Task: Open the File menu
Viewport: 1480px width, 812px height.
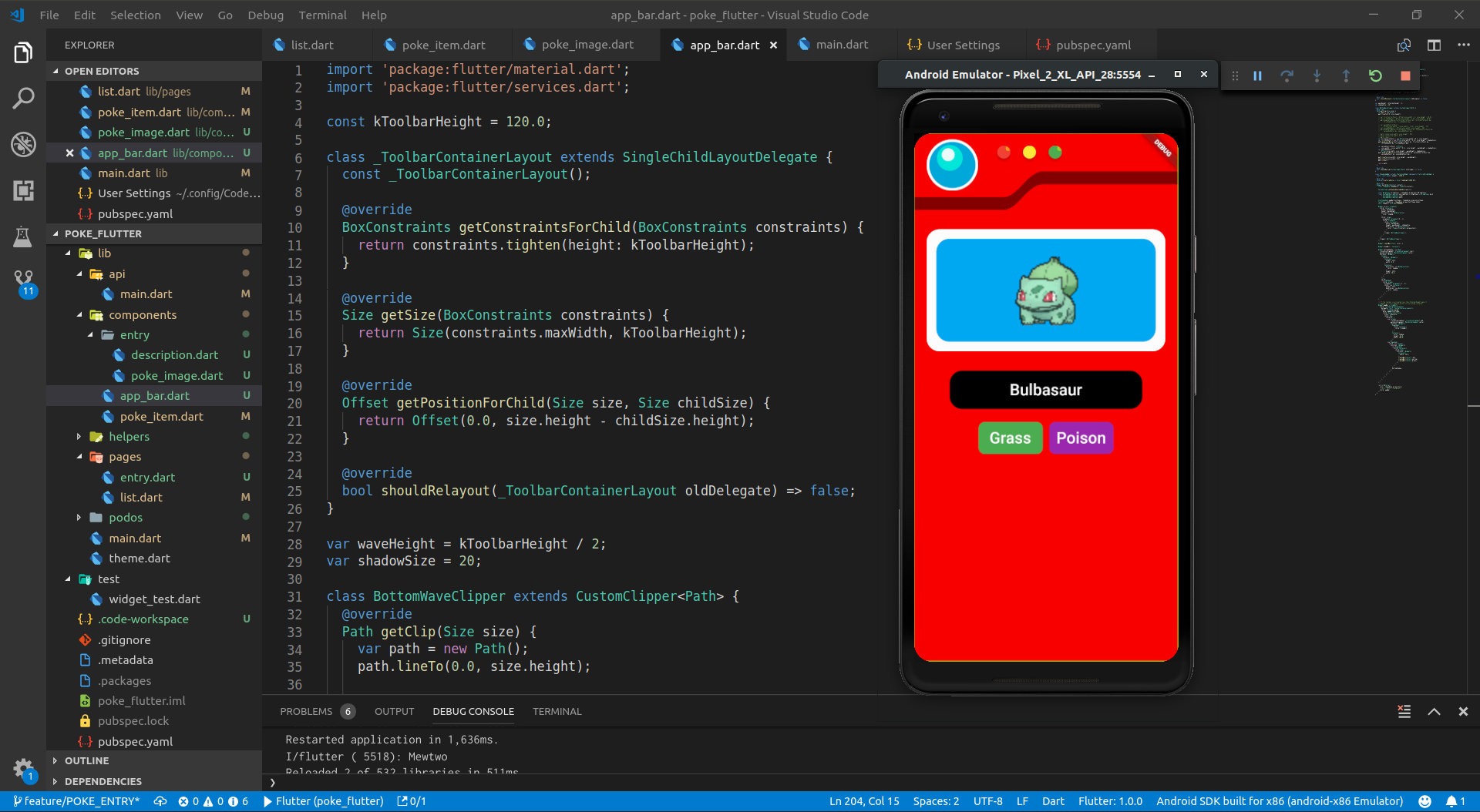Action: (x=49, y=15)
